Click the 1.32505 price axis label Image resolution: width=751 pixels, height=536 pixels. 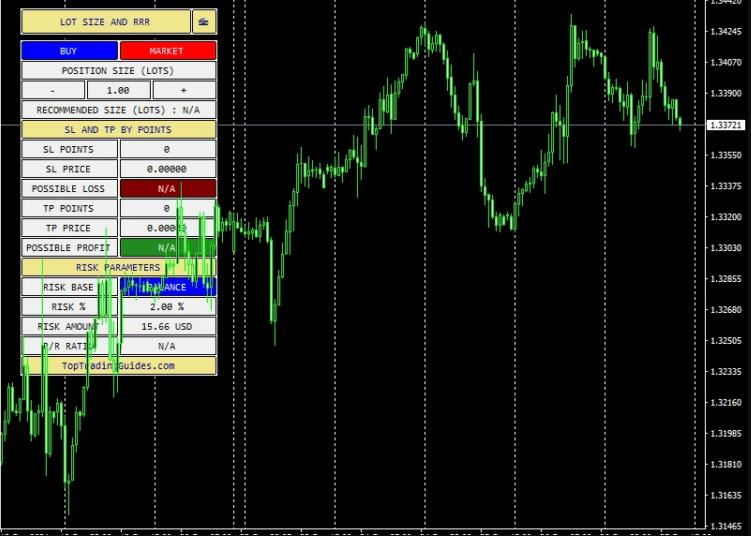click(726, 341)
